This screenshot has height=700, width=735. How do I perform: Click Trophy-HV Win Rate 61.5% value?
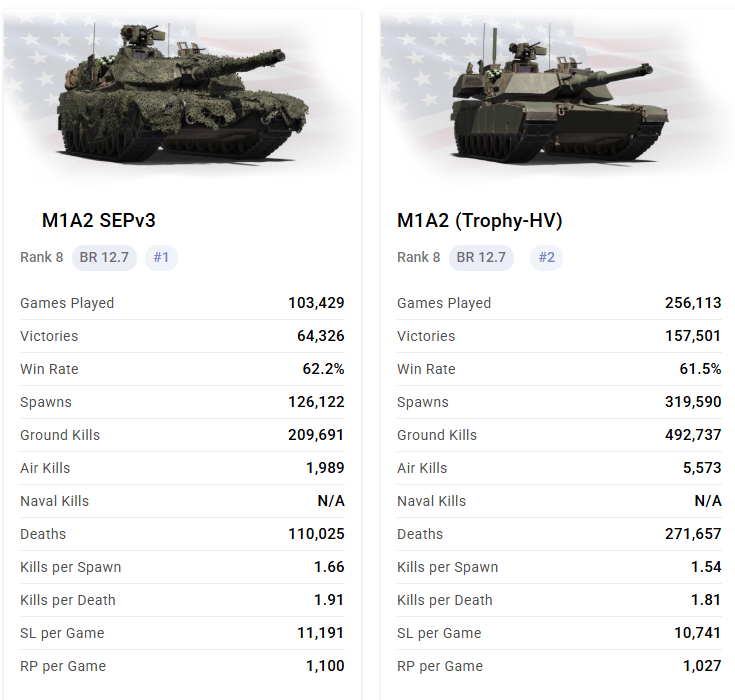(x=700, y=369)
